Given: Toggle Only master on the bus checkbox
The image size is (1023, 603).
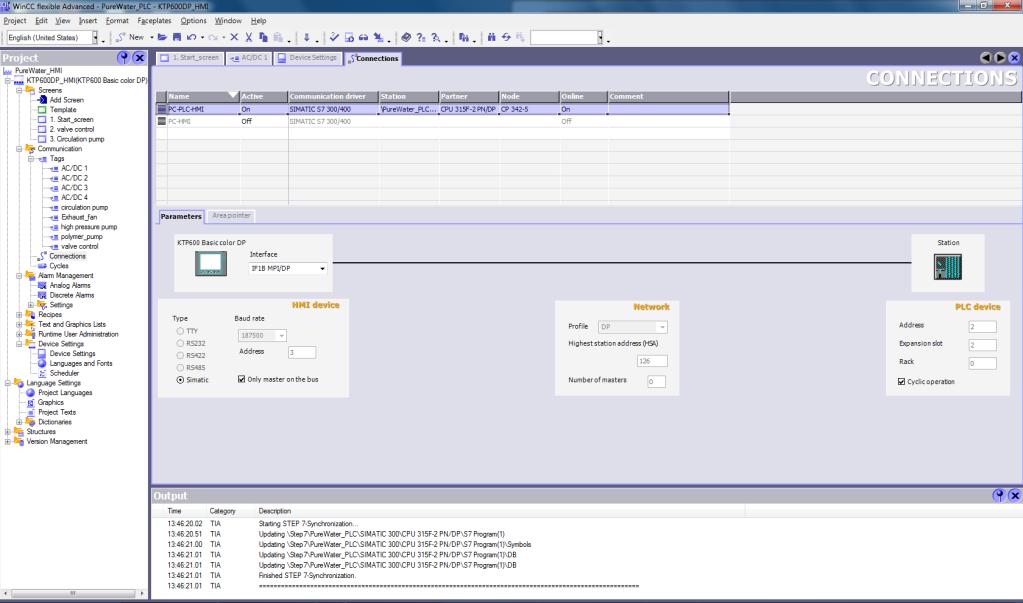Looking at the screenshot, I should [x=241, y=379].
